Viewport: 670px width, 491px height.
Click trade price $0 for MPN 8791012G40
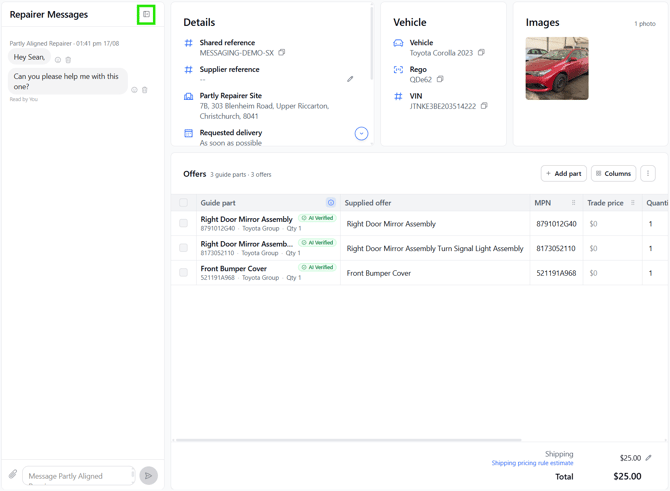pyautogui.click(x=594, y=224)
